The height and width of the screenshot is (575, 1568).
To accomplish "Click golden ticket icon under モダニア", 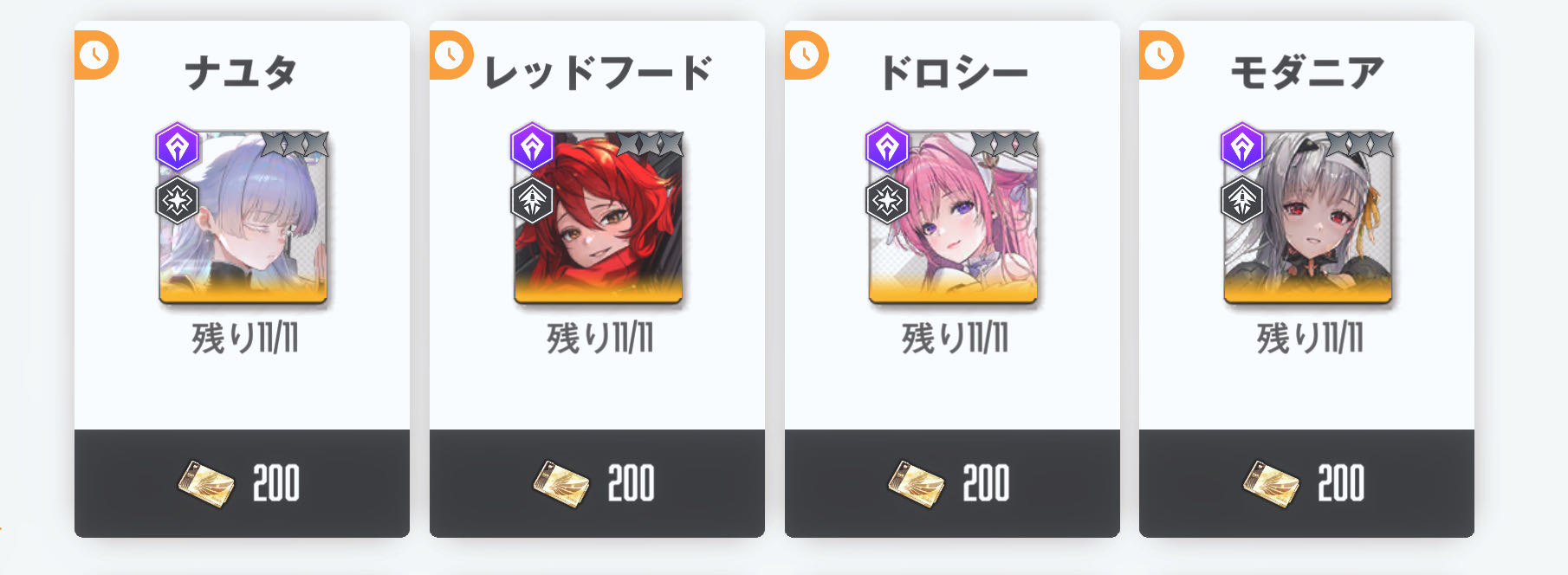I will [1271, 484].
